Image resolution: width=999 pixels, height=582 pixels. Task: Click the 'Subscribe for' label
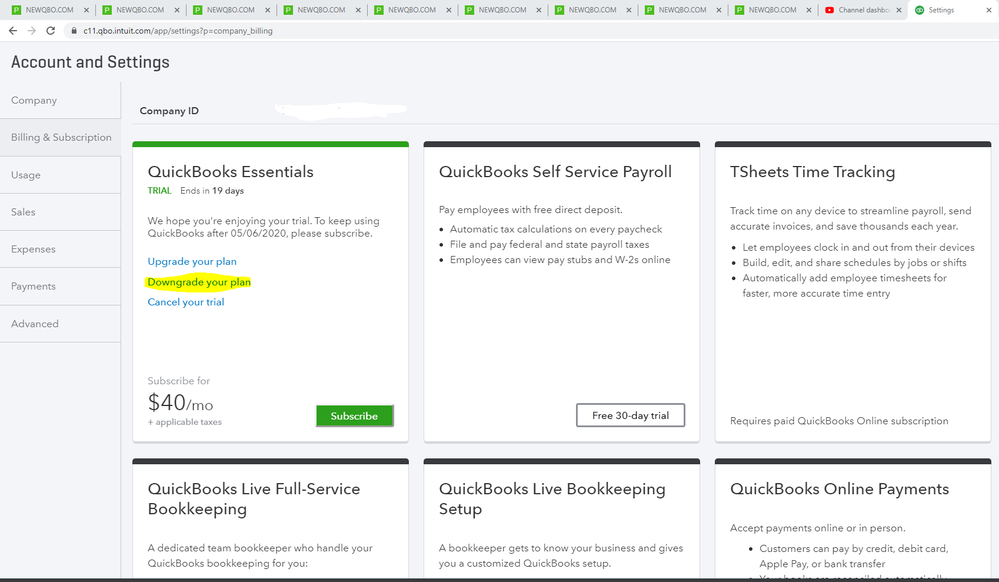178,381
